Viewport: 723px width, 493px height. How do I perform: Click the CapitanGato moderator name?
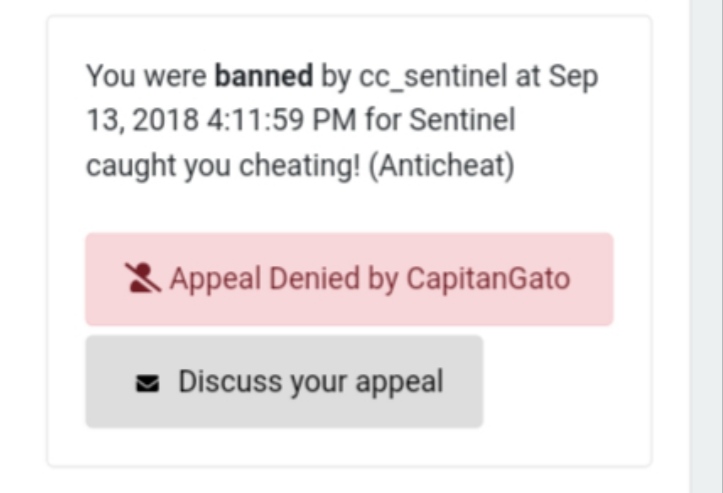click(x=488, y=279)
